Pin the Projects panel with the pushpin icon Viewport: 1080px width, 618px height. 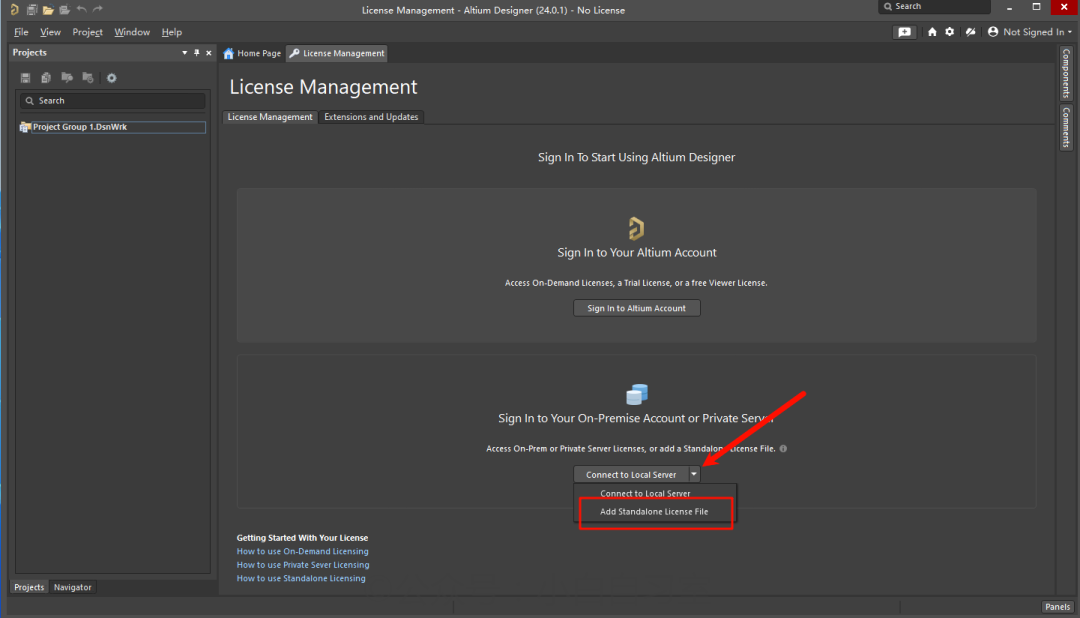(196, 53)
